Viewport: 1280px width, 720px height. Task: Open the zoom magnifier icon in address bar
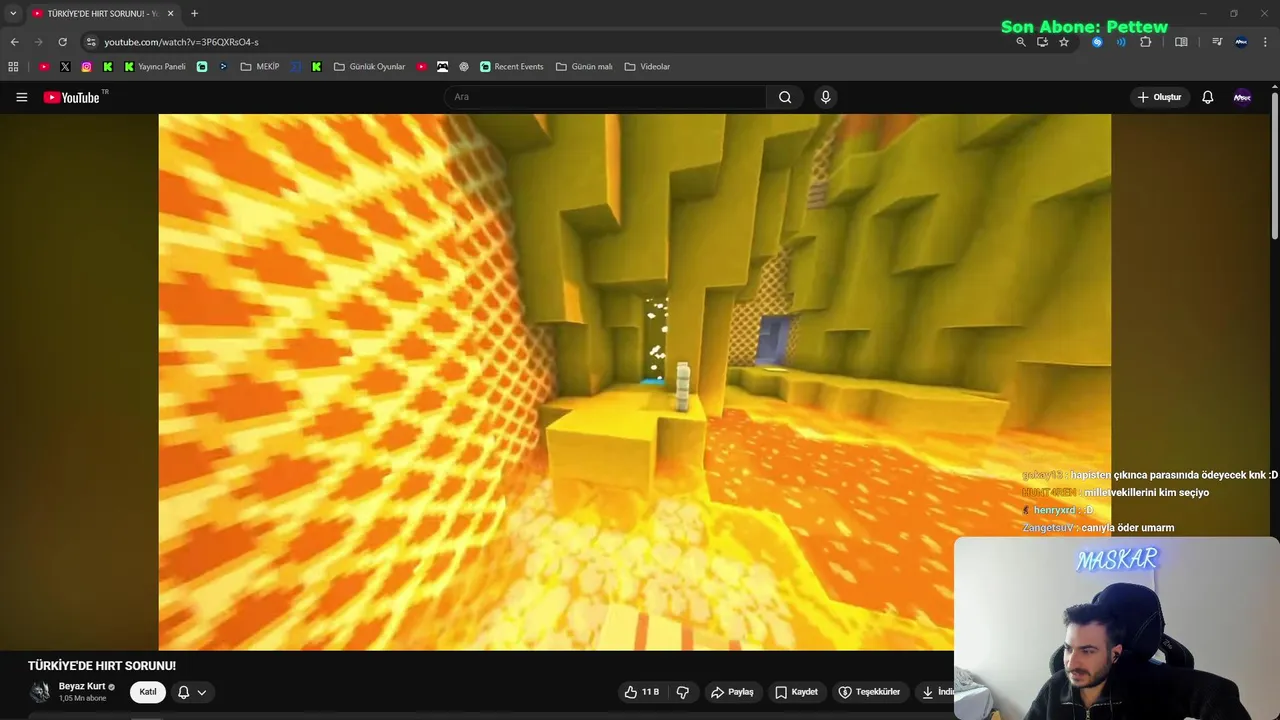pos(1021,42)
